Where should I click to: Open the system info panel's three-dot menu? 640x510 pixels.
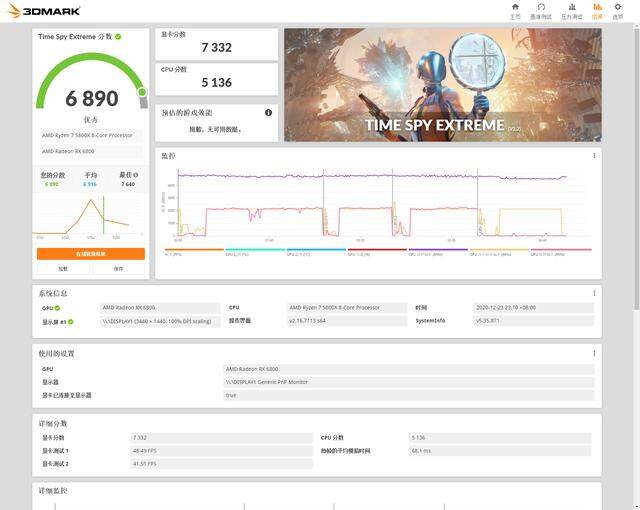click(x=594, y=293)
